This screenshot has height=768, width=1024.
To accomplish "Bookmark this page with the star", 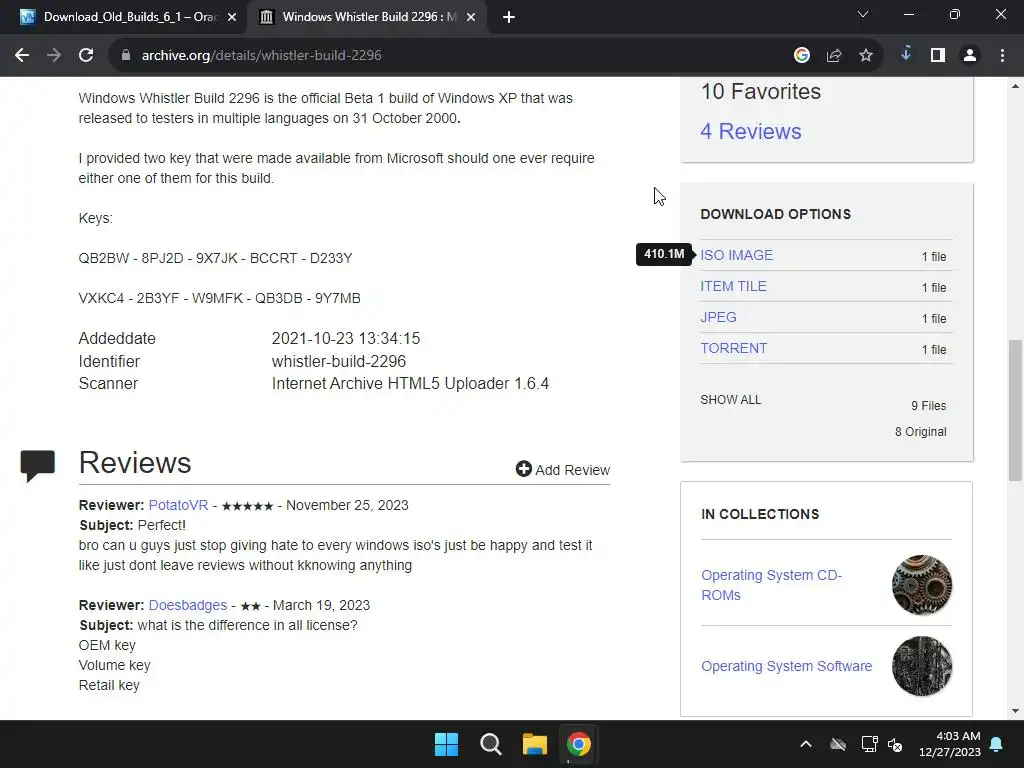I will pyautogui.click(x=866, y=56).
